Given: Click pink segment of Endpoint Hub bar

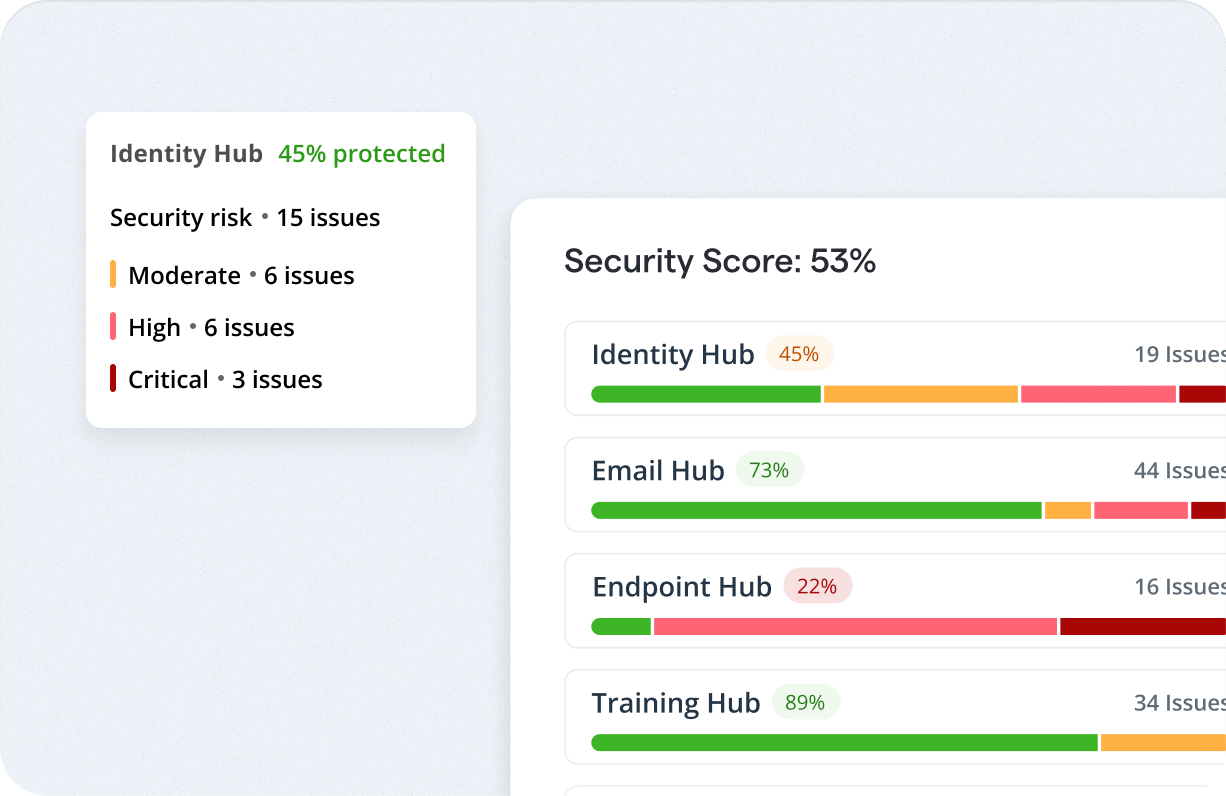Looking at the screenshot, I should 855,626.
